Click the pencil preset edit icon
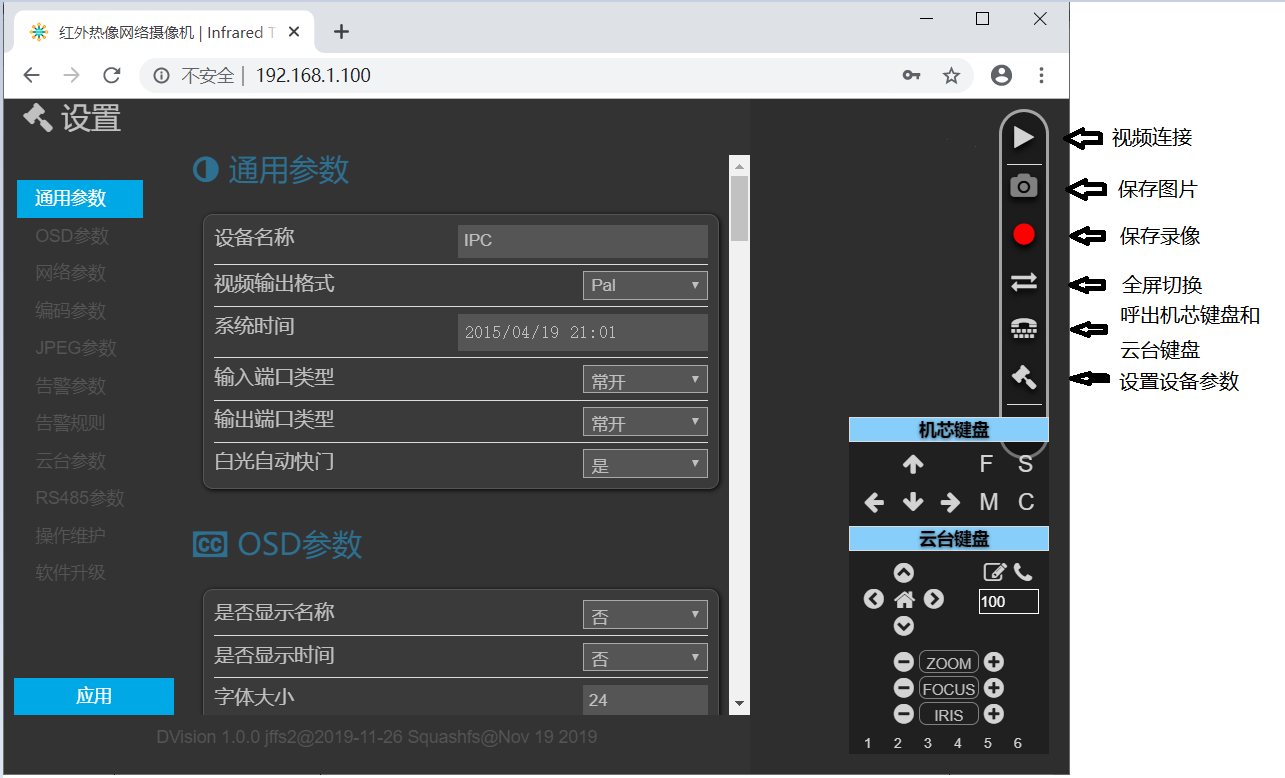1285x778 pixels. 993,571
